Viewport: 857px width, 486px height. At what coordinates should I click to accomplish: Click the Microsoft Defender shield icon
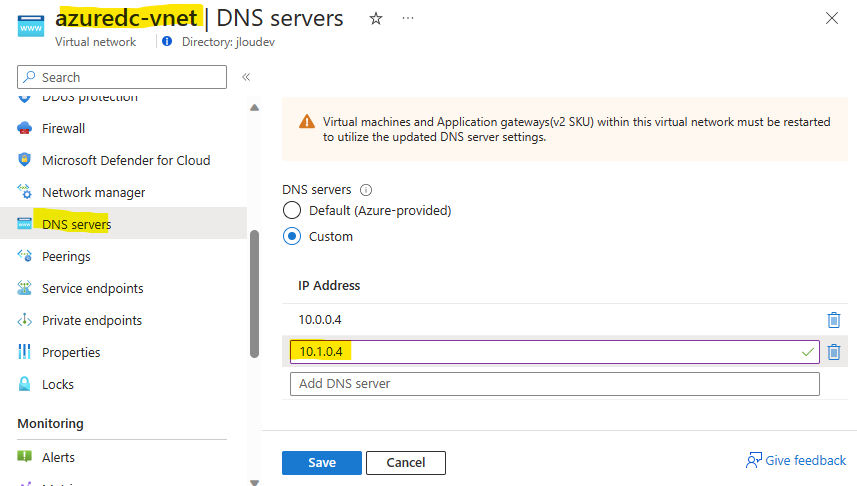(25, 160)
